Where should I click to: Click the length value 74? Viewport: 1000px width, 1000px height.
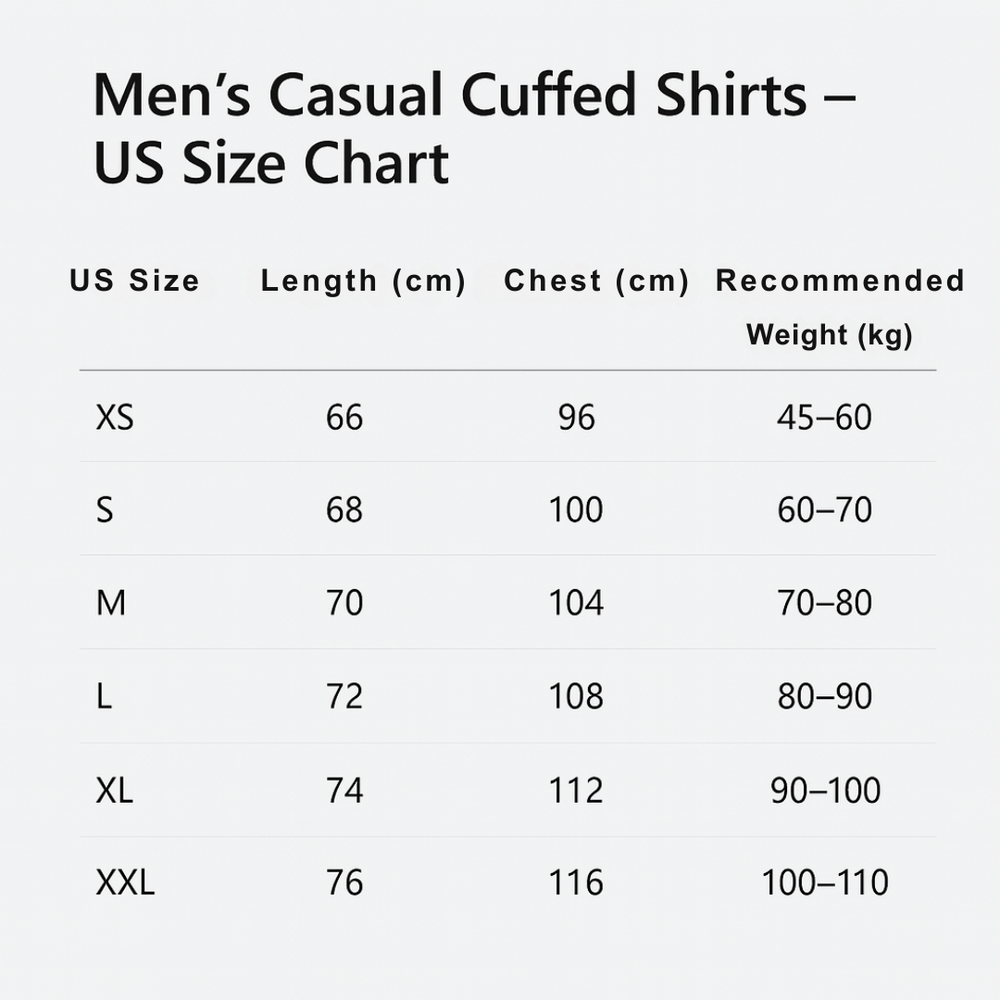(x=344, y=790)
